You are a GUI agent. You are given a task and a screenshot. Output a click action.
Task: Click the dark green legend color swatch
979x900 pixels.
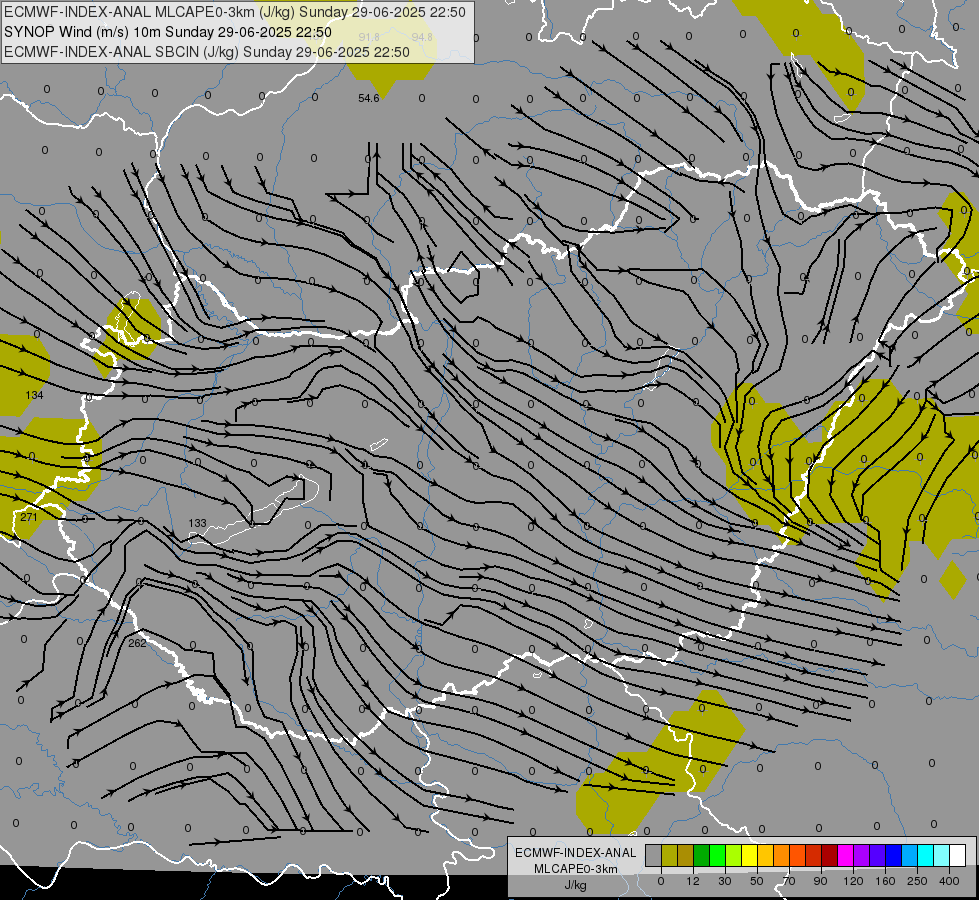701,856
